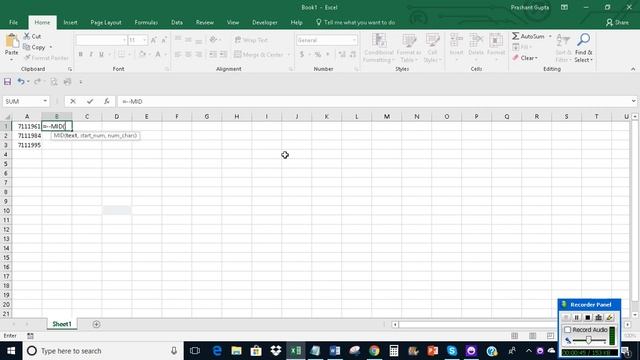This screenshot has height=360, width=640.
Task: Click the Format Painter brush
Action: coord(27,58)
